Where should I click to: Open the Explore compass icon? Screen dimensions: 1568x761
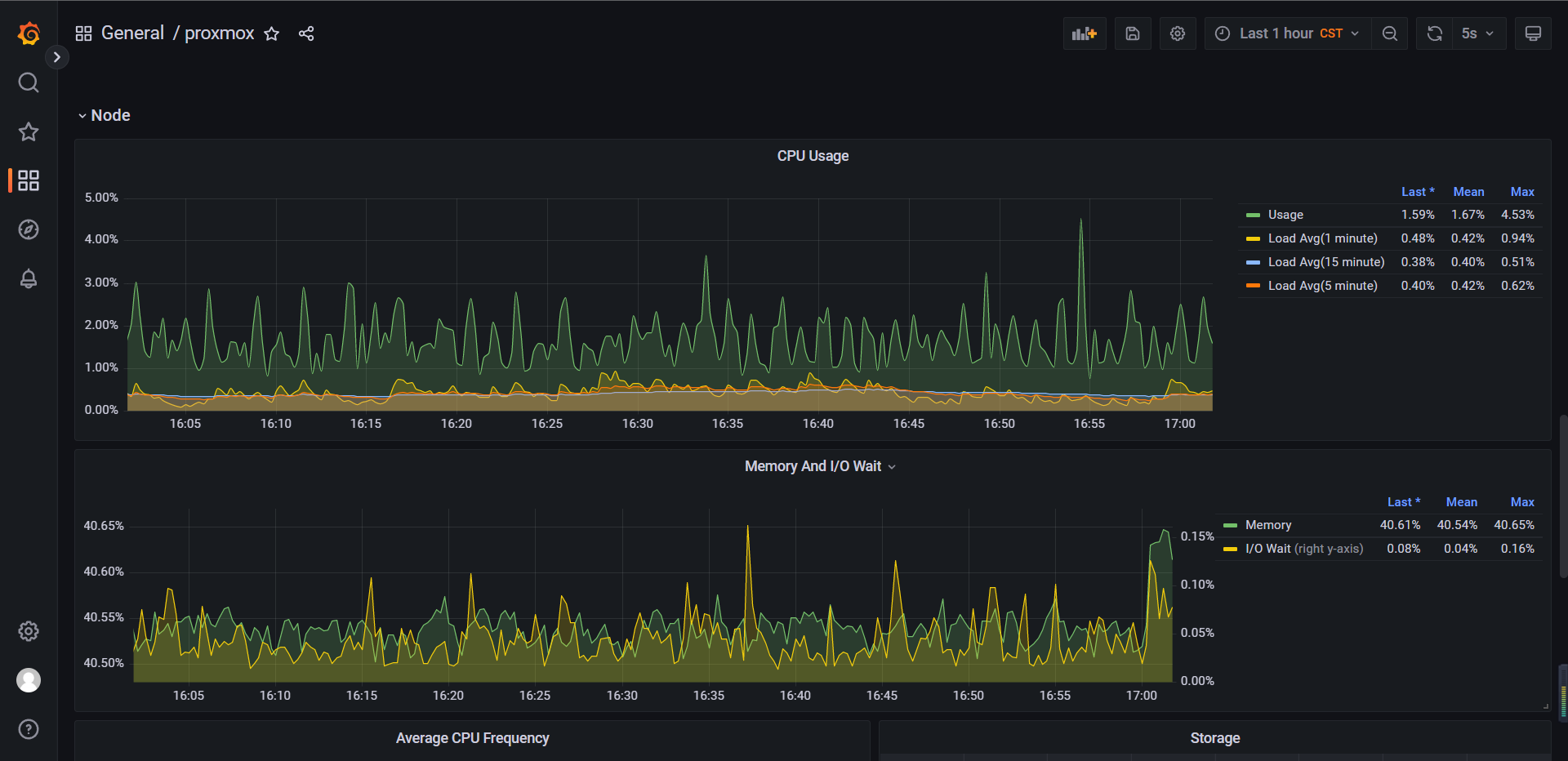click(29, 229)
